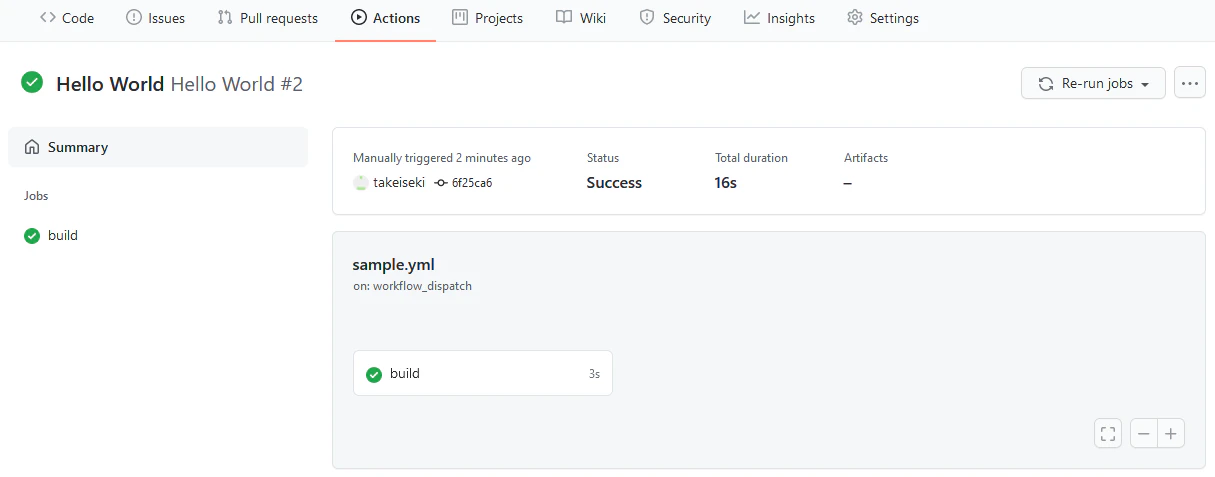
Task: Click the on: workflow_dispatch text
Action: [412, 286]
